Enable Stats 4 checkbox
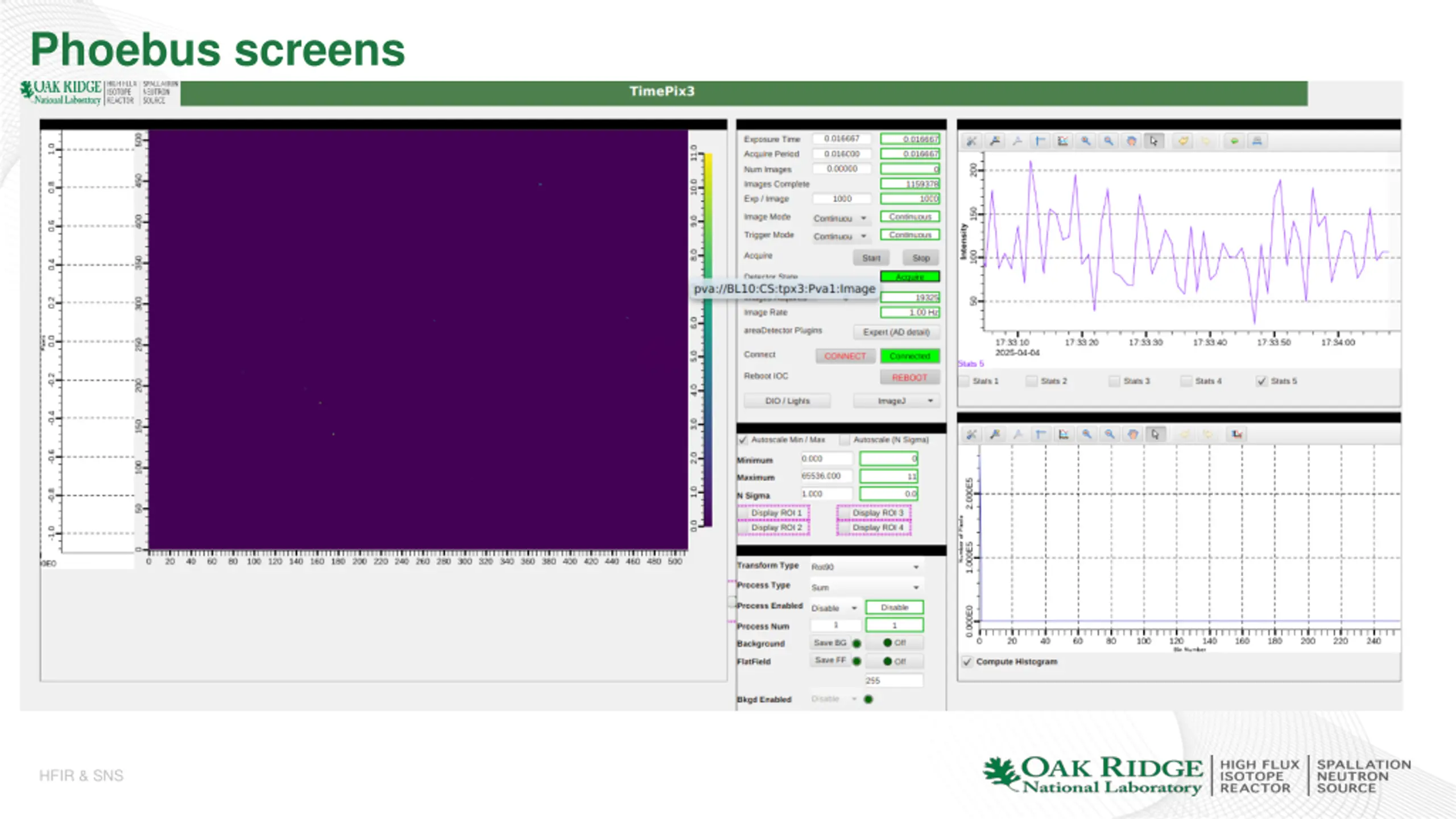The height and width of the screenshot is (819, 1456). (x=1186, y=381)
